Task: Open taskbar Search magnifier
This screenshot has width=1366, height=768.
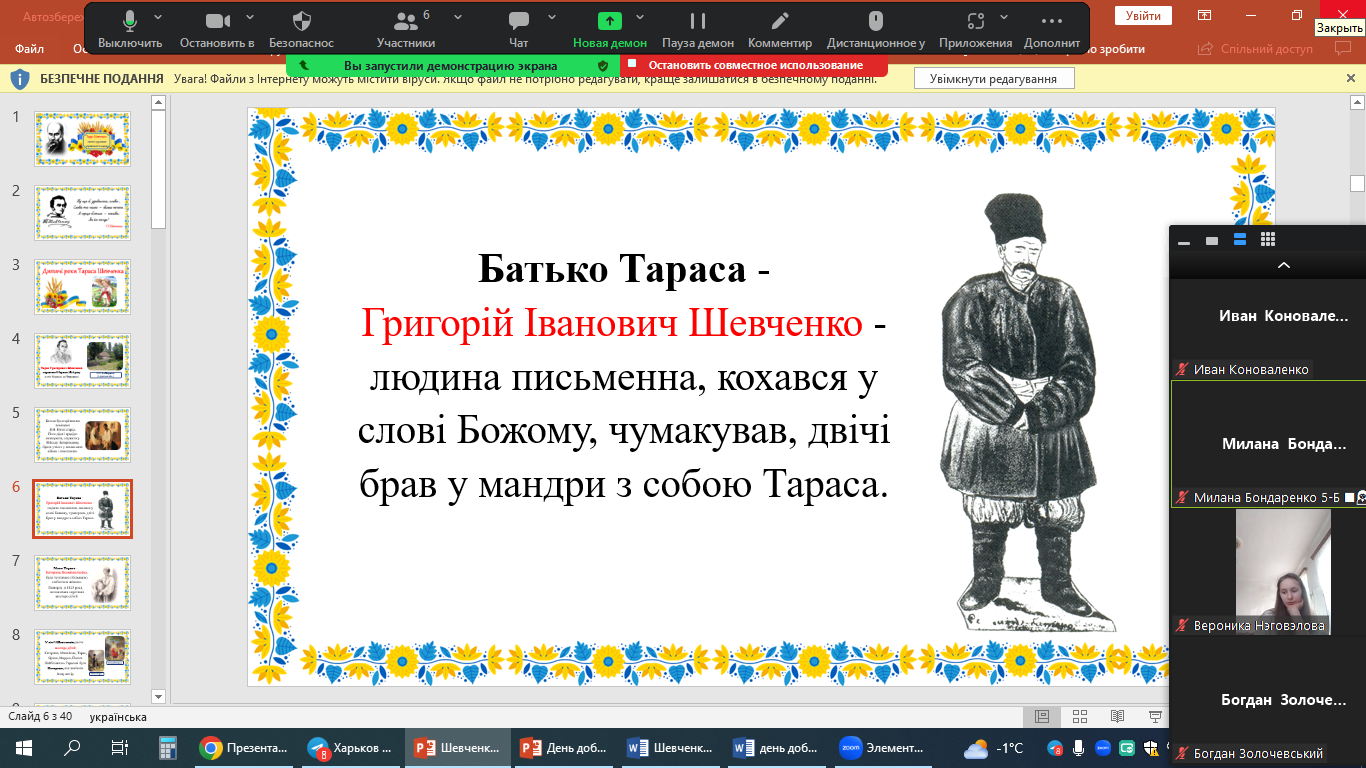Action: pos(72,748)
